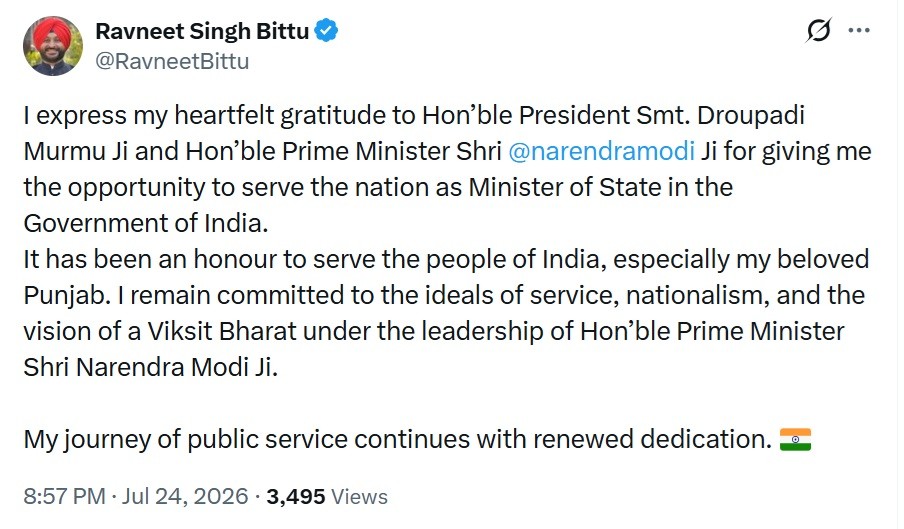Click the "Government of India." text line
Screen dimensions: 904x529
[146, 224]
